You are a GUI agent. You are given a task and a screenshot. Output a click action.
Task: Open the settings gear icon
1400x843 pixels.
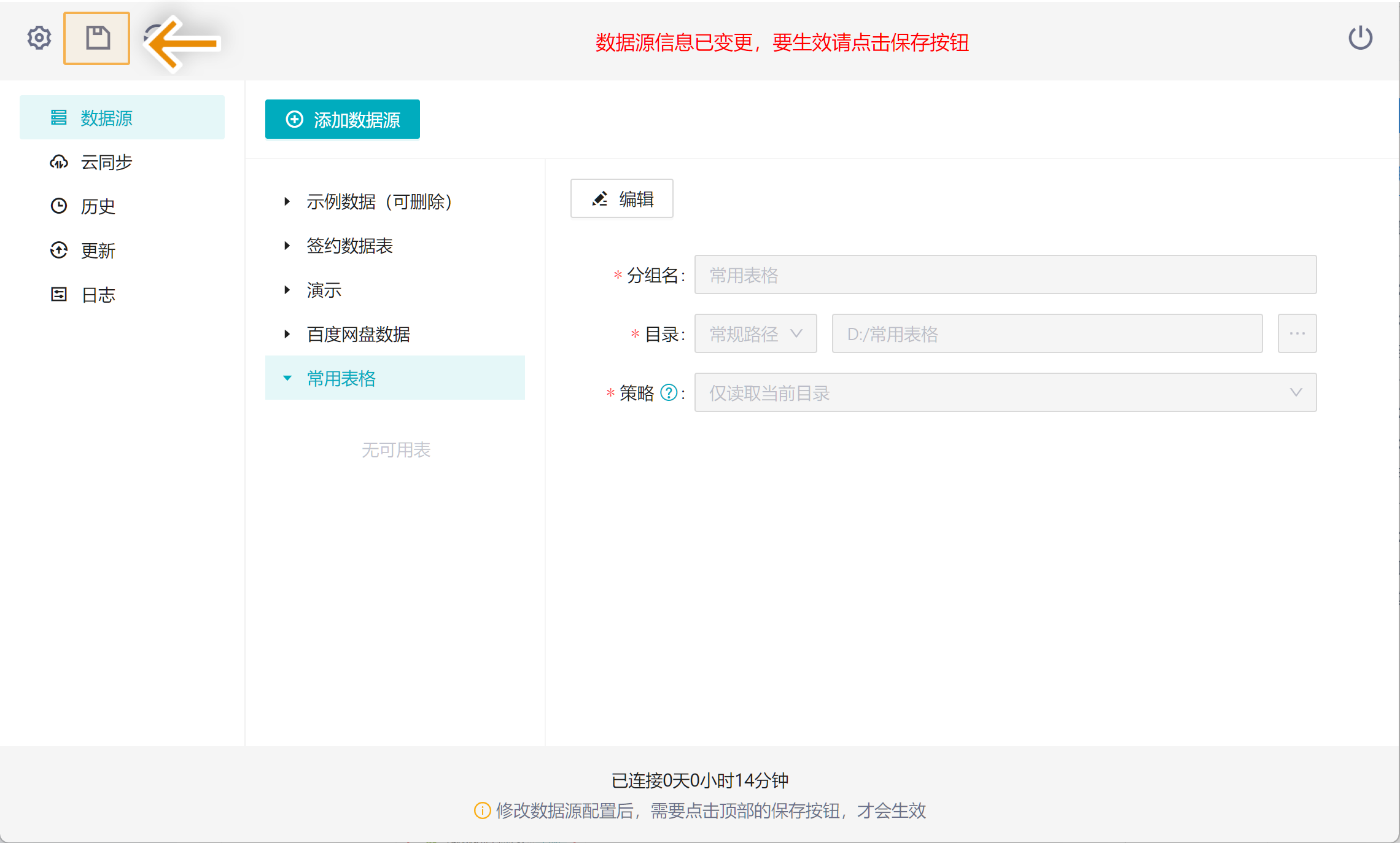(39, 38)
